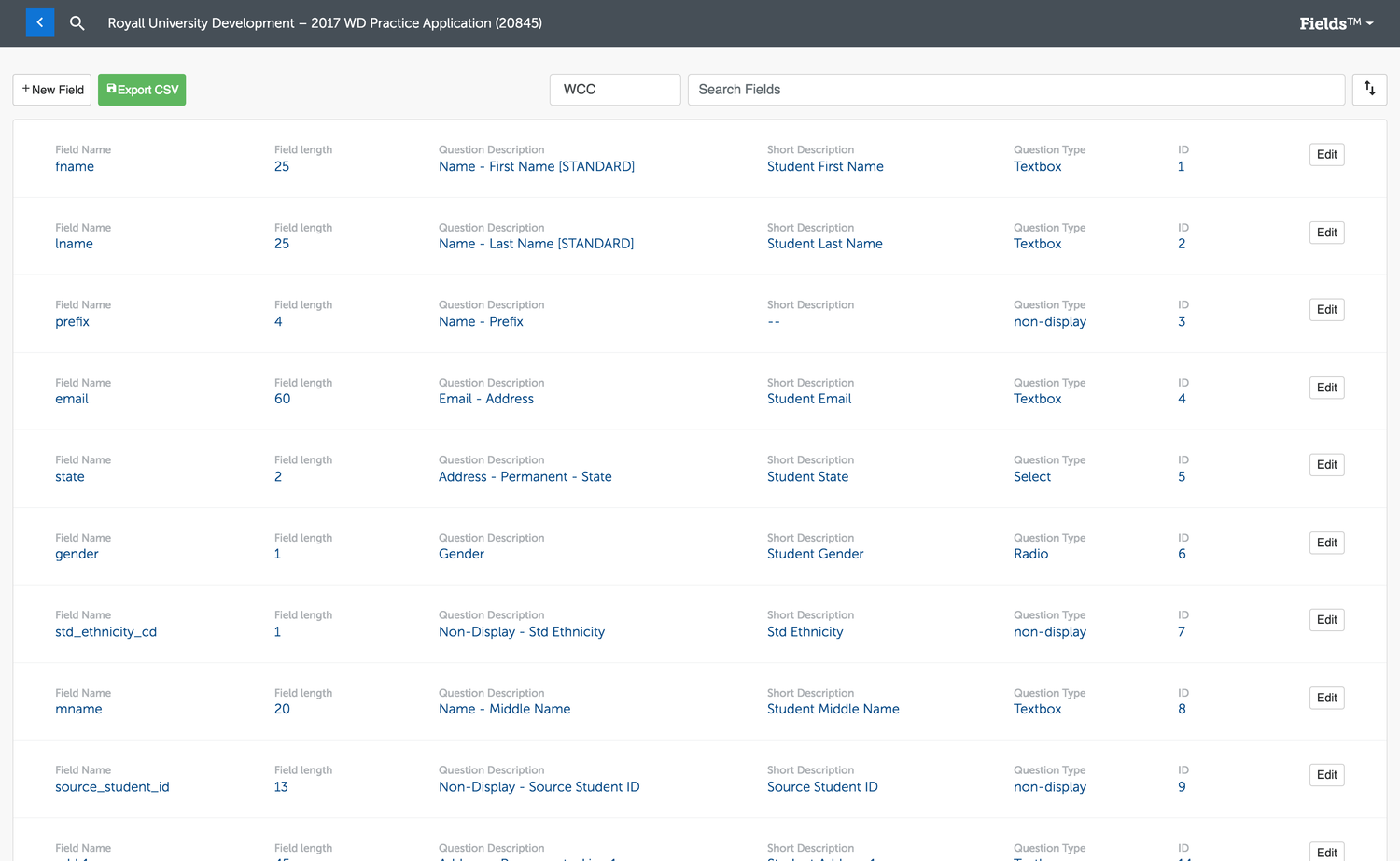
Task: Open the Email - Address question link
Action: pos(485,399)
